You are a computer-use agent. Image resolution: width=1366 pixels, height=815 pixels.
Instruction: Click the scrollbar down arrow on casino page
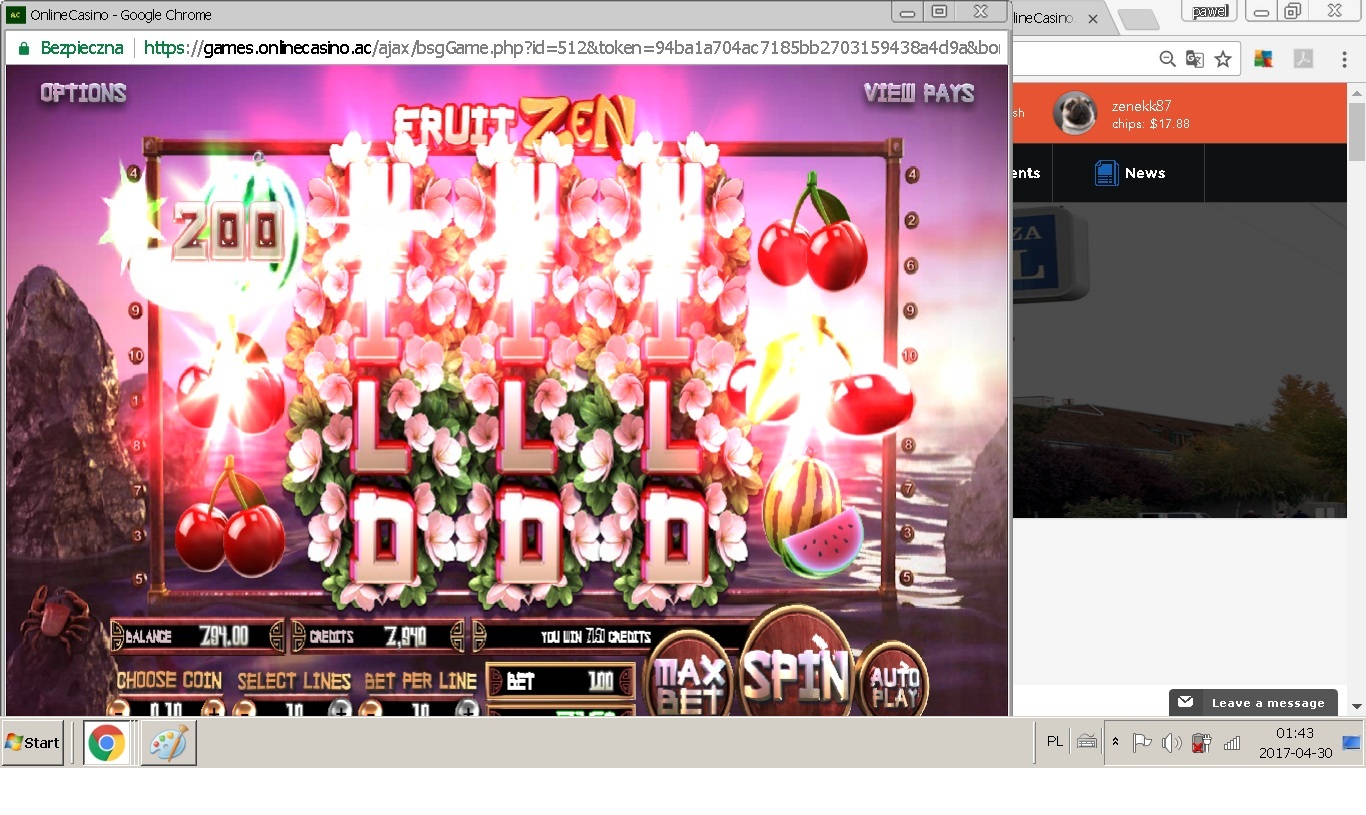(1356, 707)
